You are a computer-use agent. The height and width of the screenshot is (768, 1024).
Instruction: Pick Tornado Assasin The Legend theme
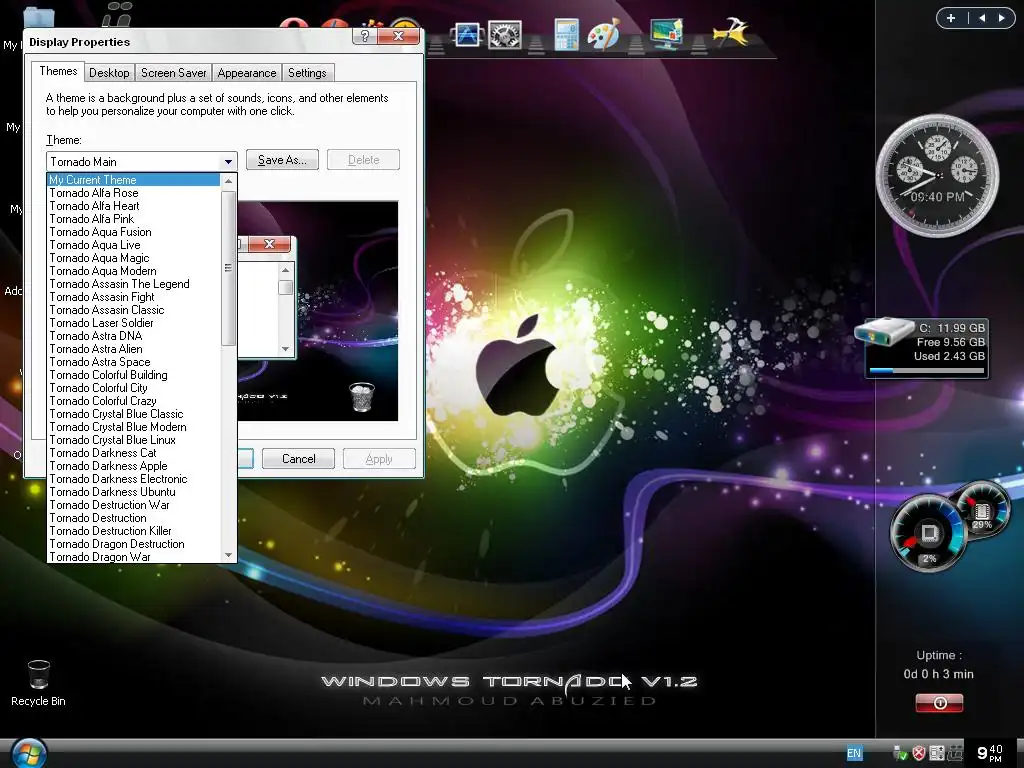coord(134,284)
